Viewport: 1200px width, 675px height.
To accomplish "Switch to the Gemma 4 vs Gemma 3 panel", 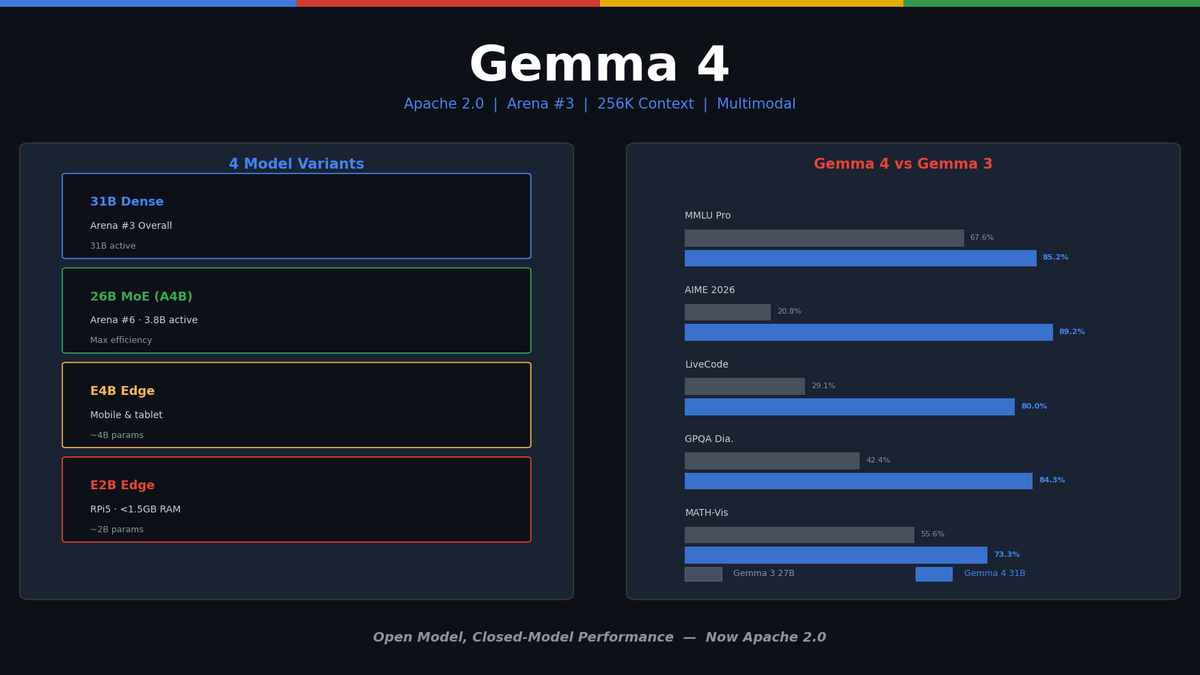I will 902,163.
